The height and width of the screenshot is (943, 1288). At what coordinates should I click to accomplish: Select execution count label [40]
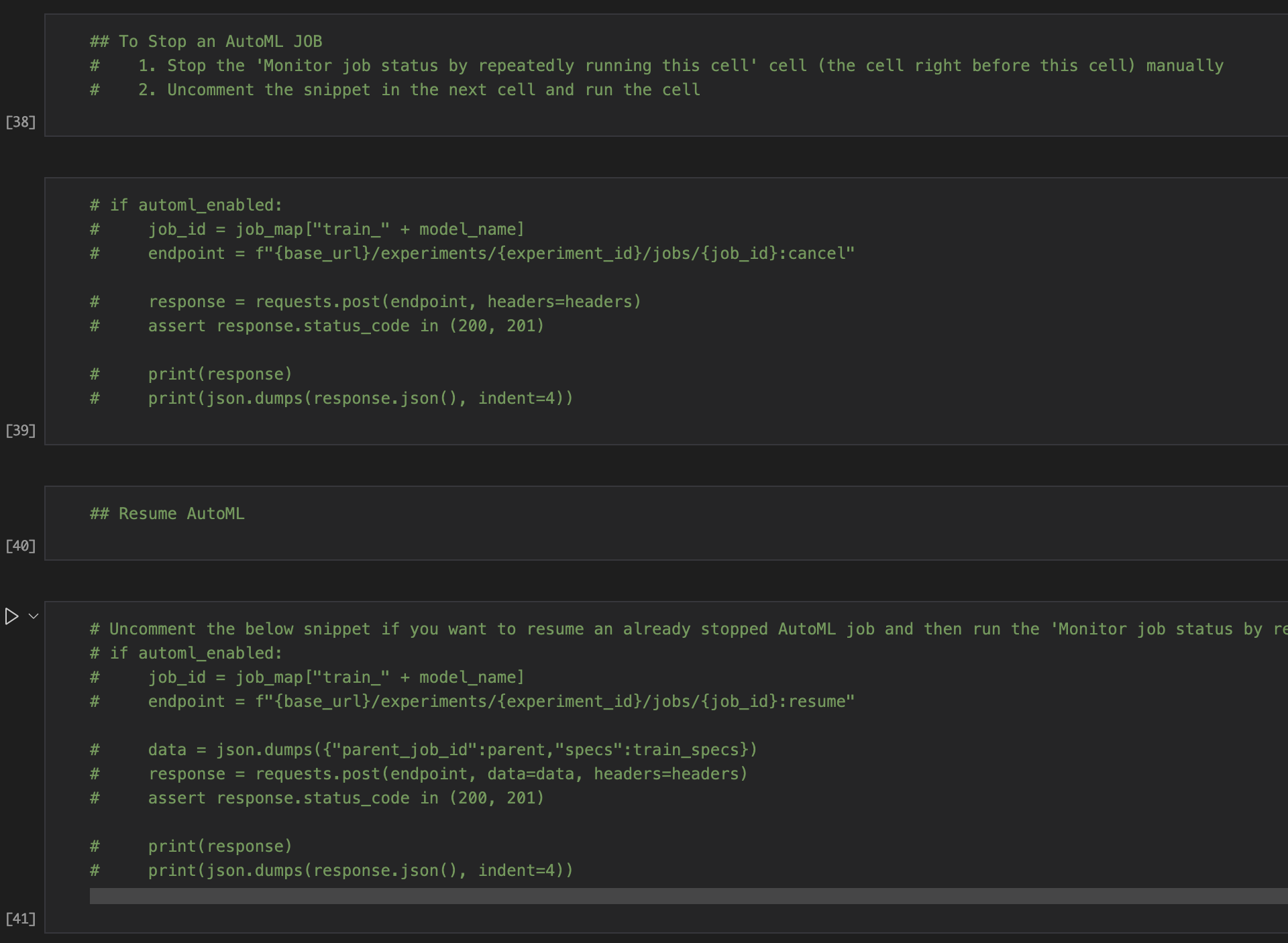[x=21, y=546]
